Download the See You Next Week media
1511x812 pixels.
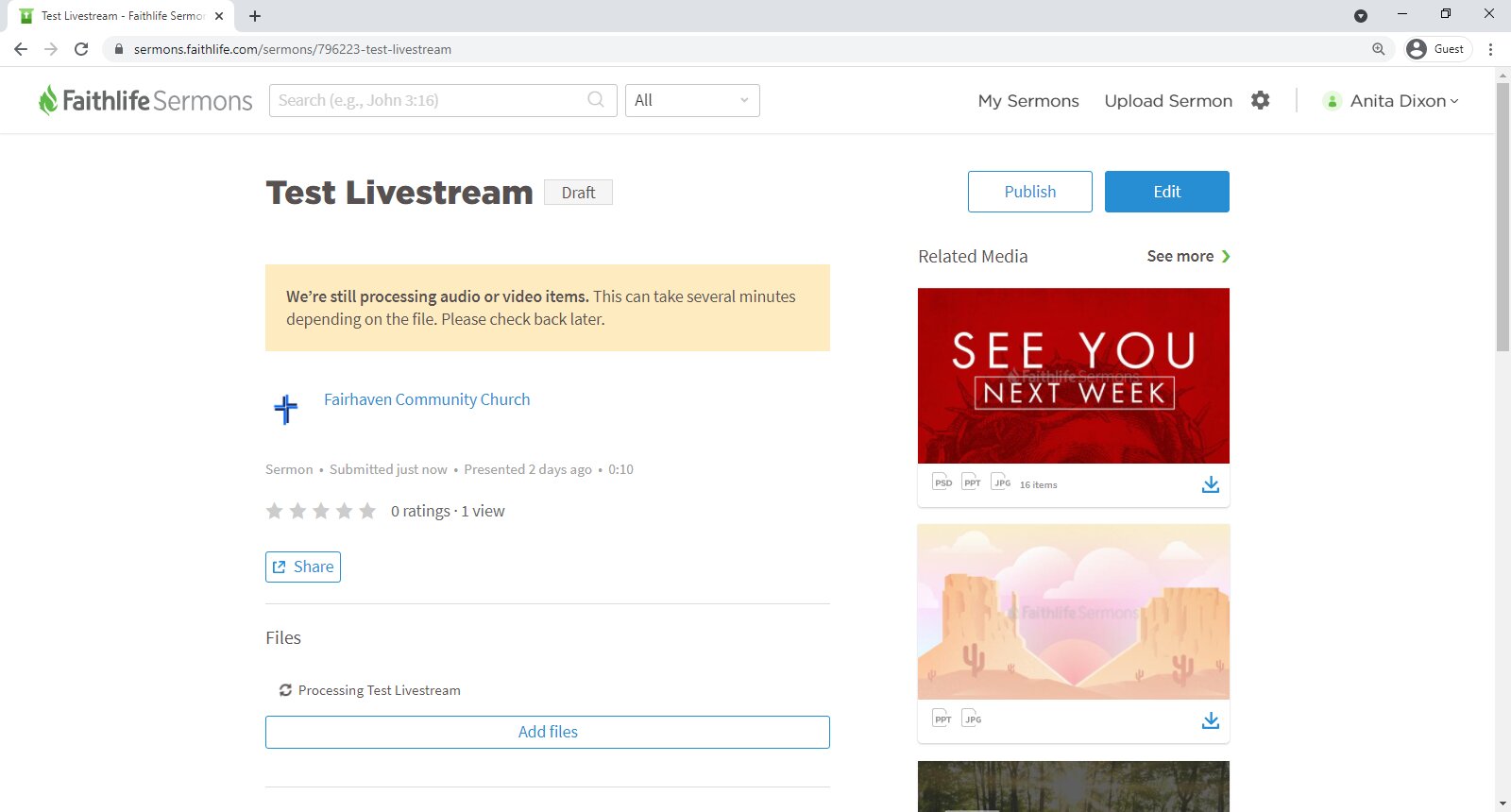point(1211,484)
